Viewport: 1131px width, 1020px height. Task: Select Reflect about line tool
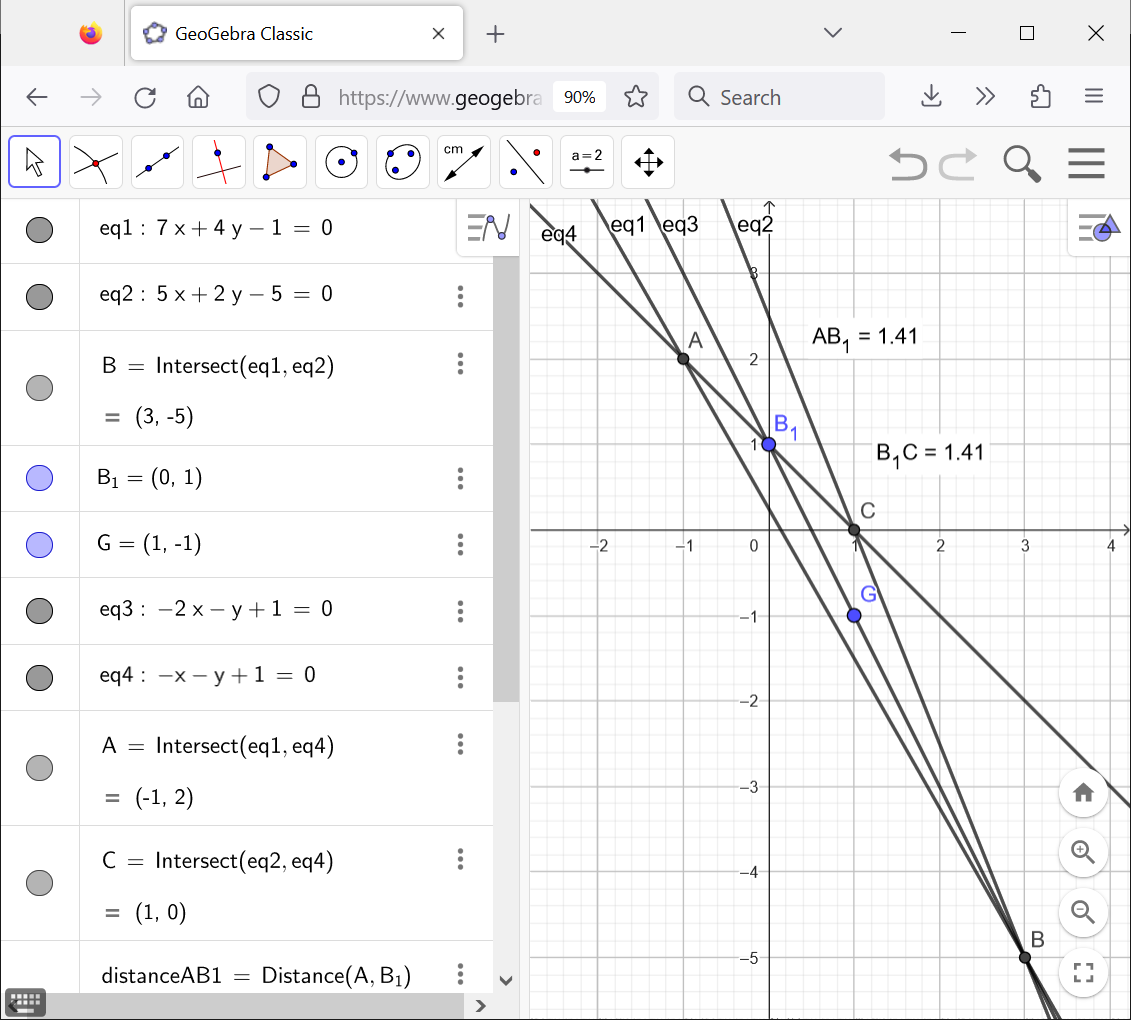pos(525,162)
